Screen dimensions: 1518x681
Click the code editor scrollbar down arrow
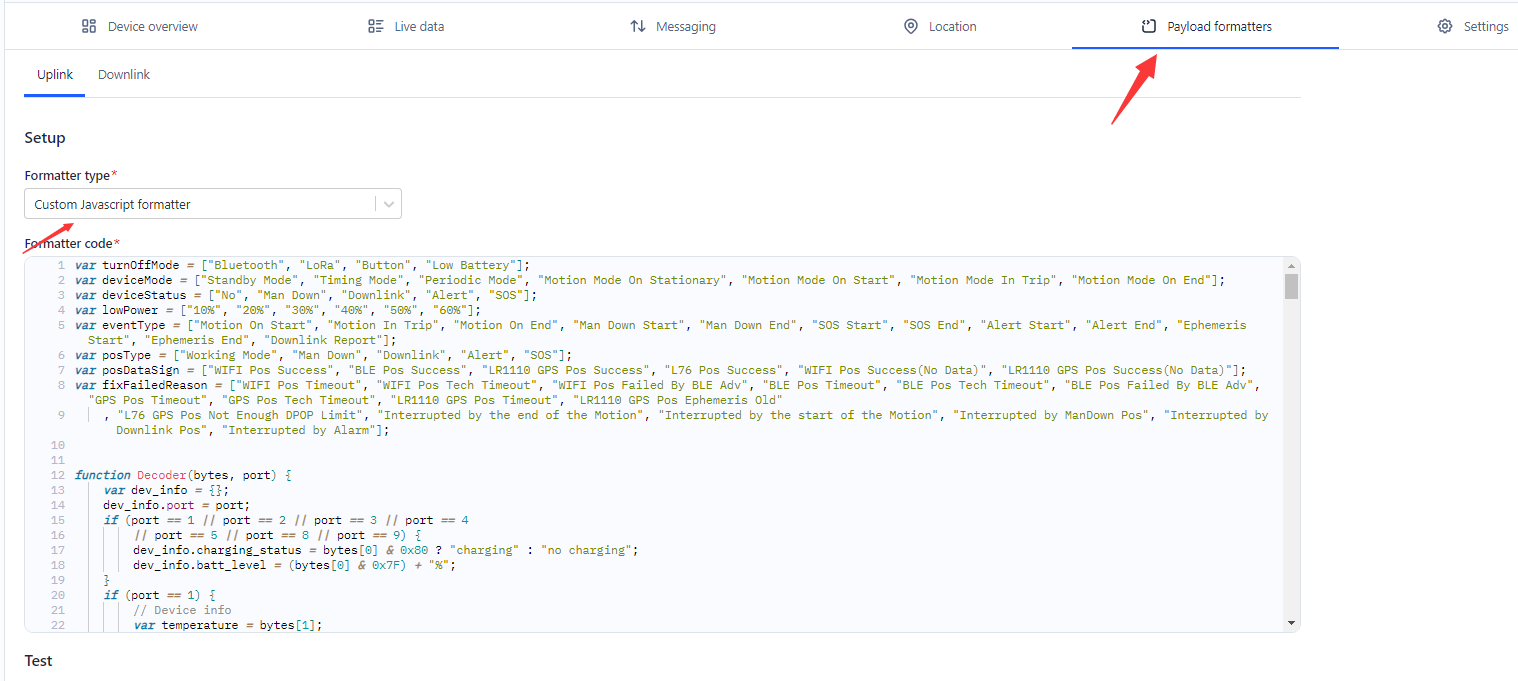pyautogui.click(x=1291, y=623)
